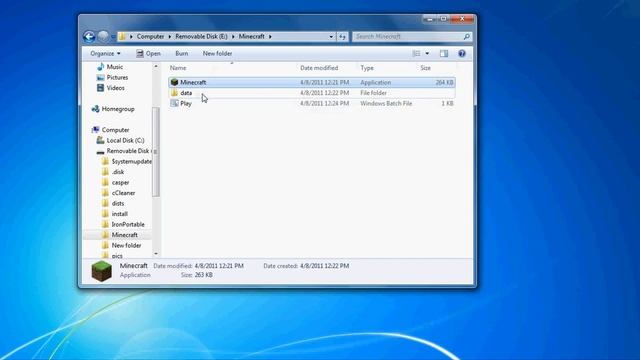Click the Open toolbar button
Screen dimensions: 640x360
tap(148, 53)
